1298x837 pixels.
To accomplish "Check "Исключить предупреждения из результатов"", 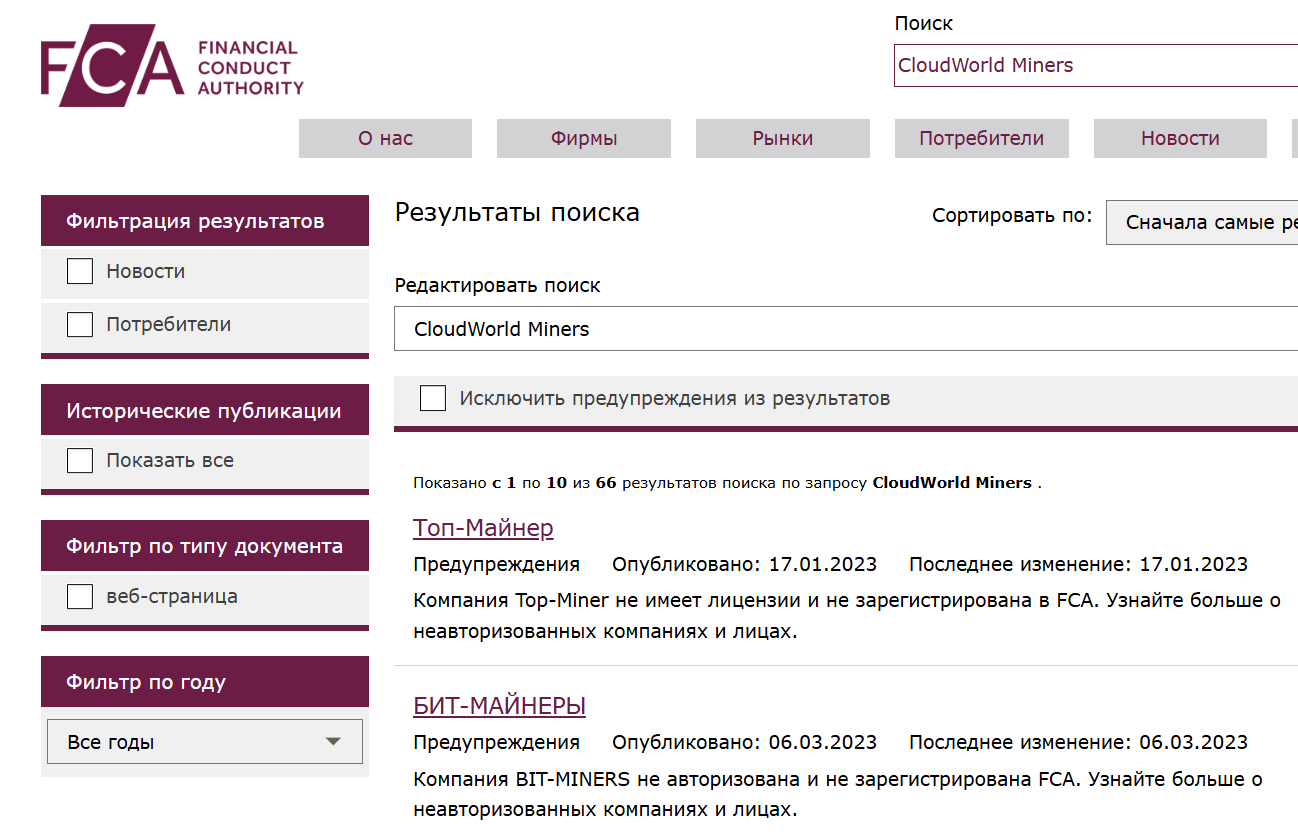I will 433,397.
